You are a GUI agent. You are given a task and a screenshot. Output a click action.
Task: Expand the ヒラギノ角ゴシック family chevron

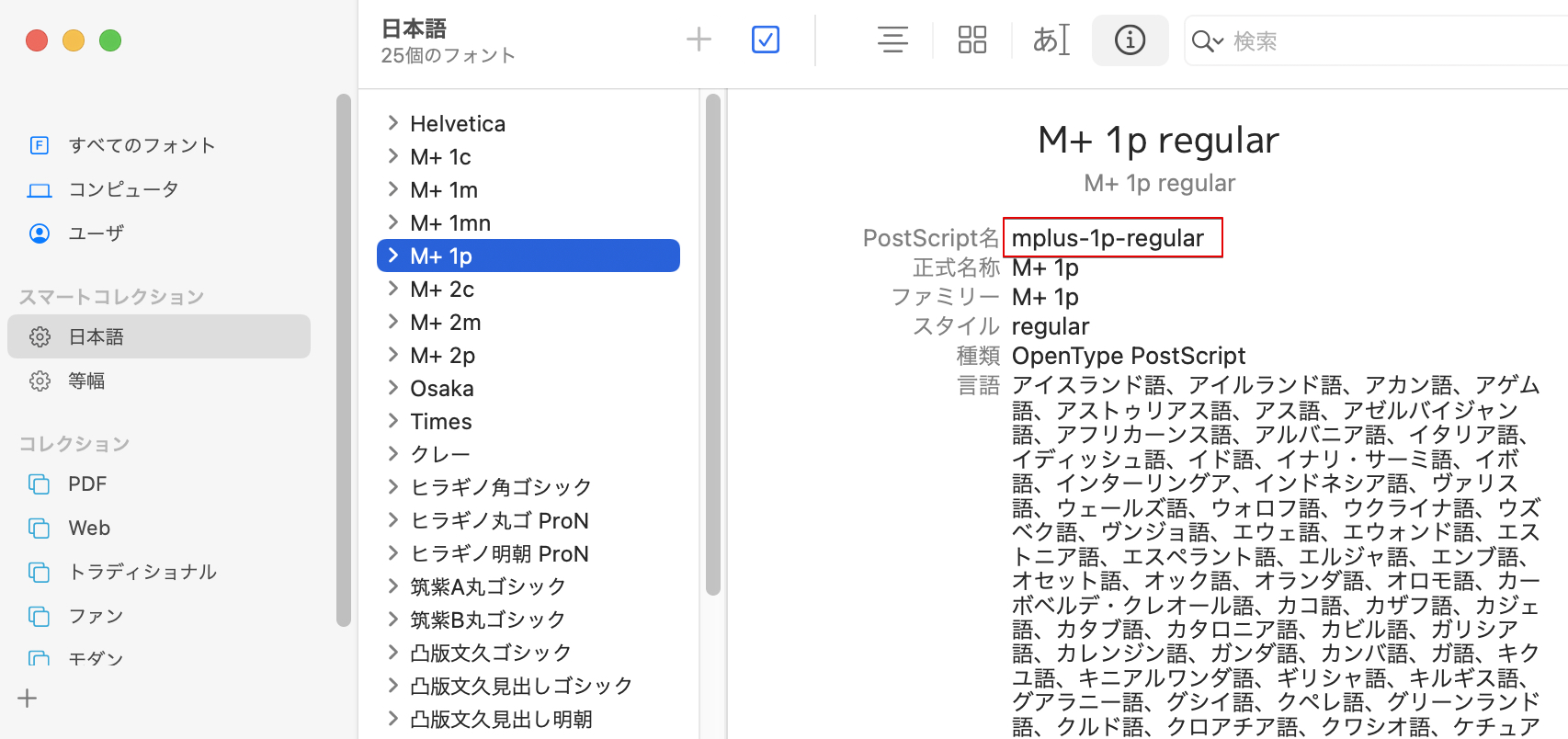tap(392, 487)
